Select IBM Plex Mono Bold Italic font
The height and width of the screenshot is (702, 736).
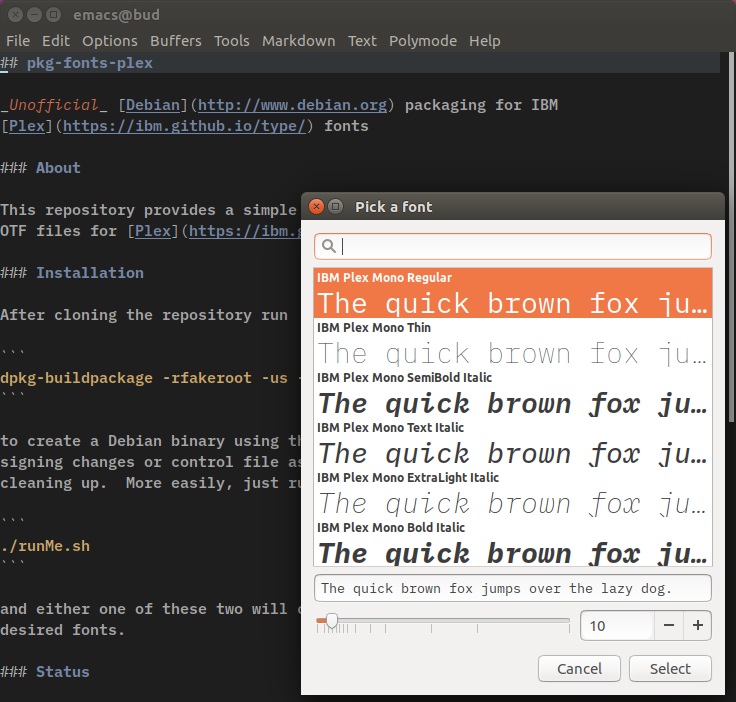[x=513, y=542]
